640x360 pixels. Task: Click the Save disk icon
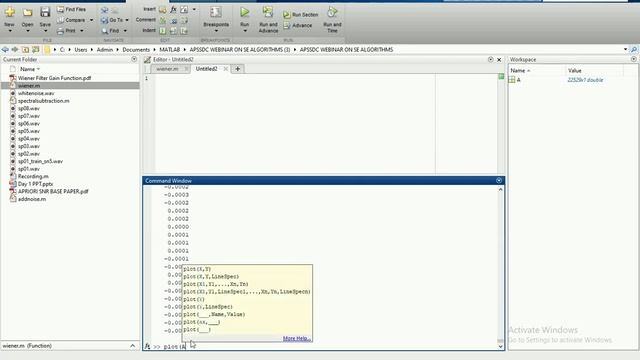click(x=45, y=13)
